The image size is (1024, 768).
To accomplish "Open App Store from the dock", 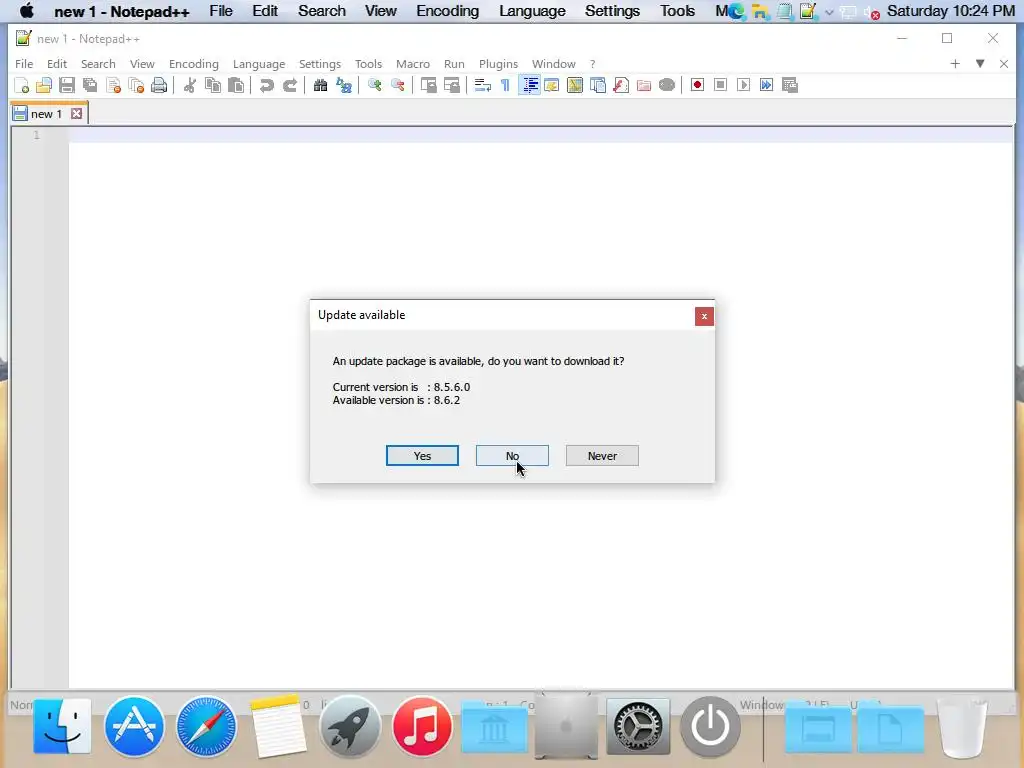I will tap(135, 726).
